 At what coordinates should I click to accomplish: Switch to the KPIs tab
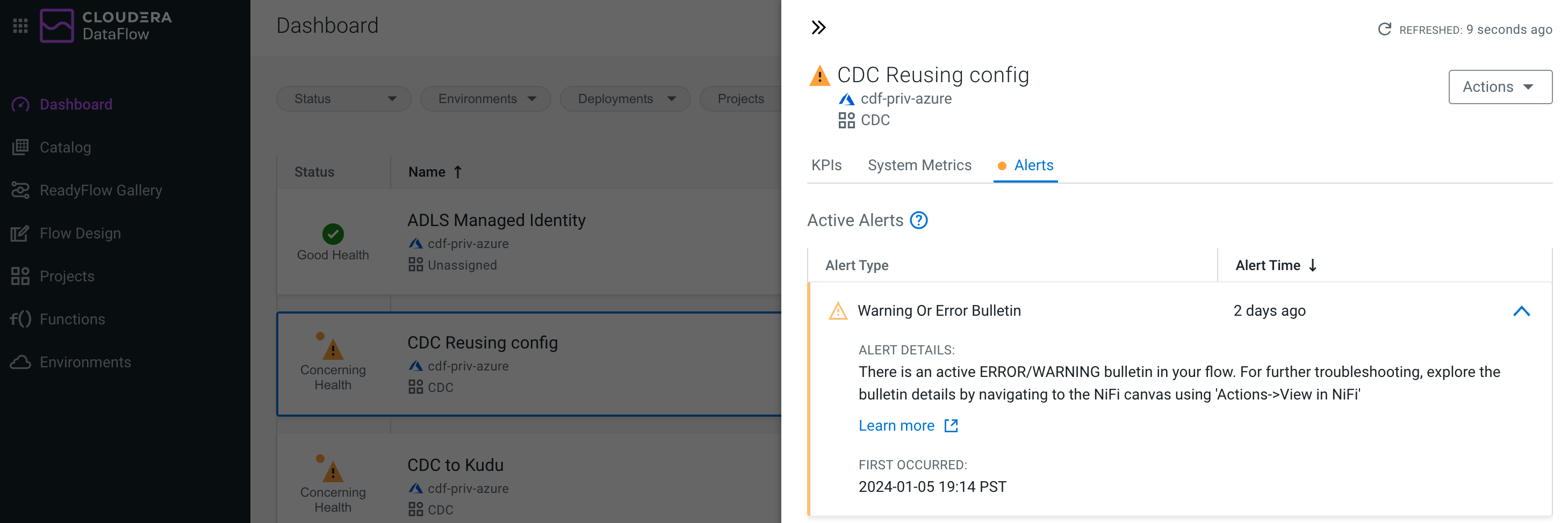click(x=826, y=165)
